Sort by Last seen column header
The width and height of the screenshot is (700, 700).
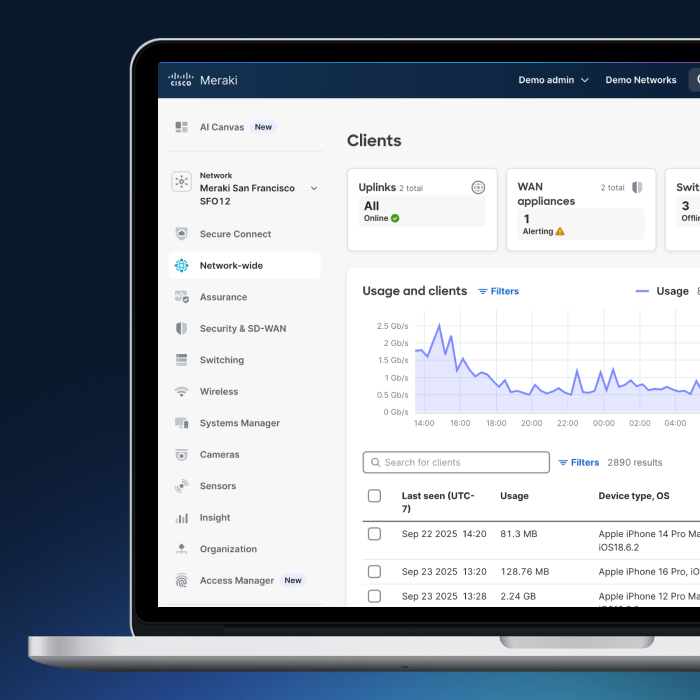point(438,502)
